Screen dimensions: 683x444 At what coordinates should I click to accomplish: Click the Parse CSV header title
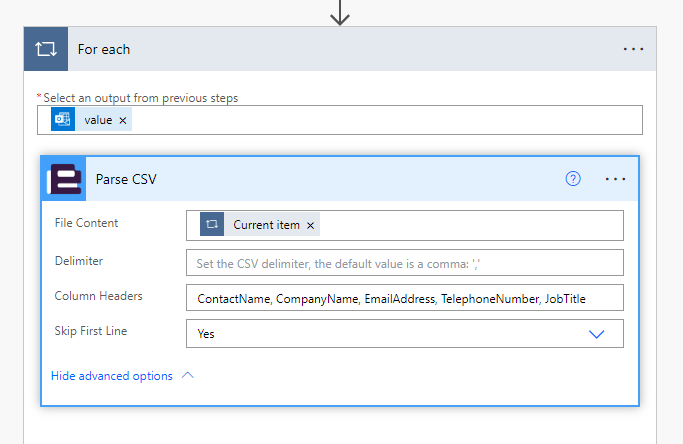click(x=126, y=179)
